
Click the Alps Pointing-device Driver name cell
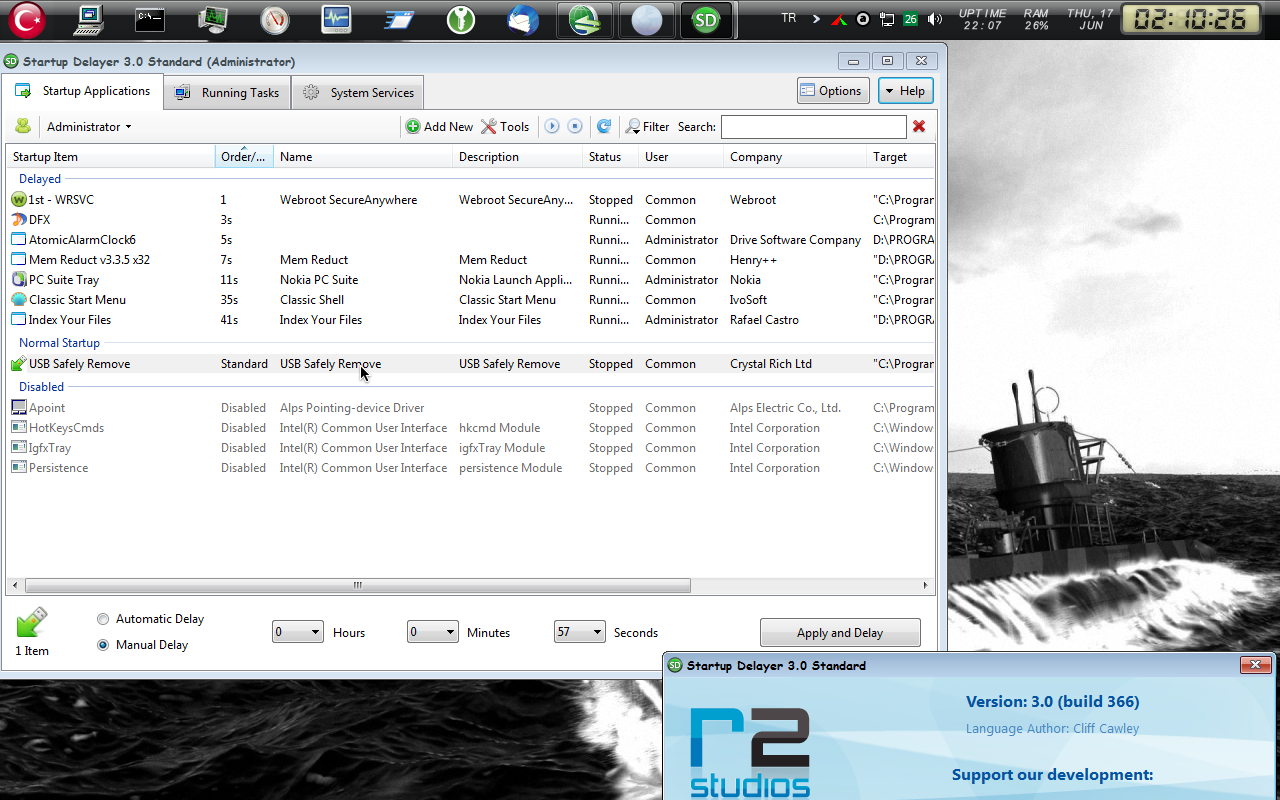(352, 408)
